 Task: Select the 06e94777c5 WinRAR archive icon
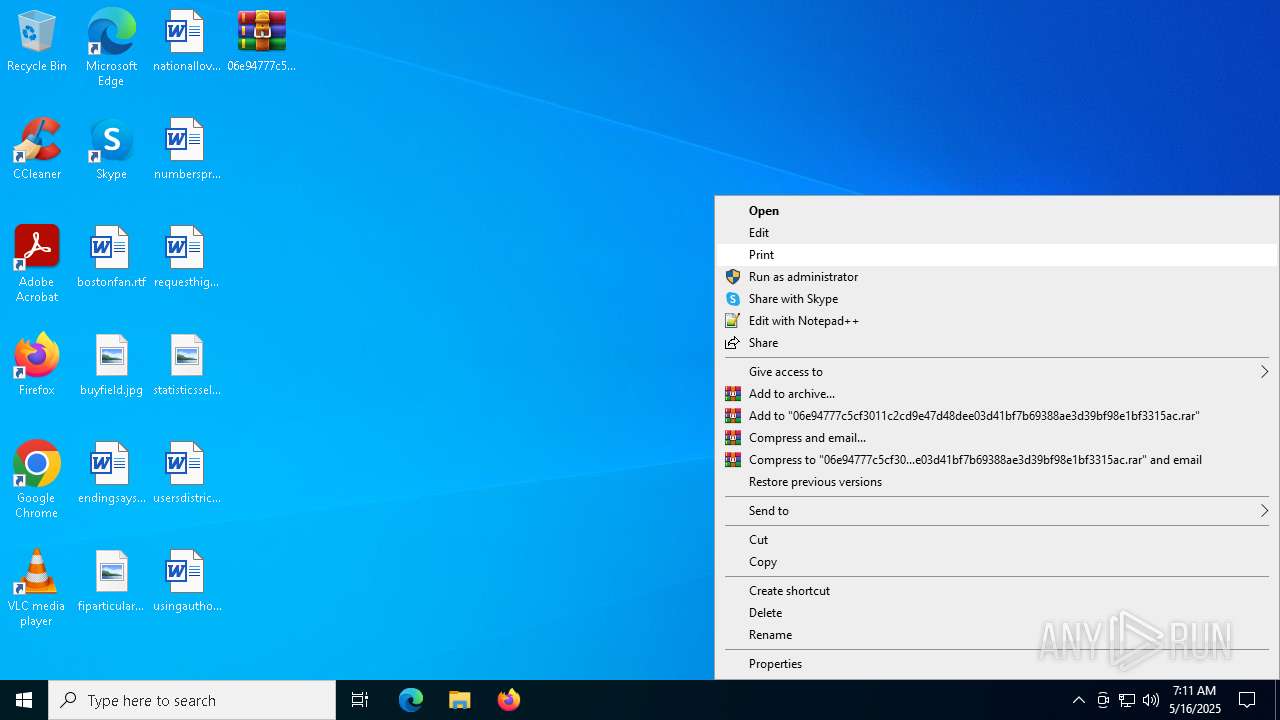coord(261,42)
